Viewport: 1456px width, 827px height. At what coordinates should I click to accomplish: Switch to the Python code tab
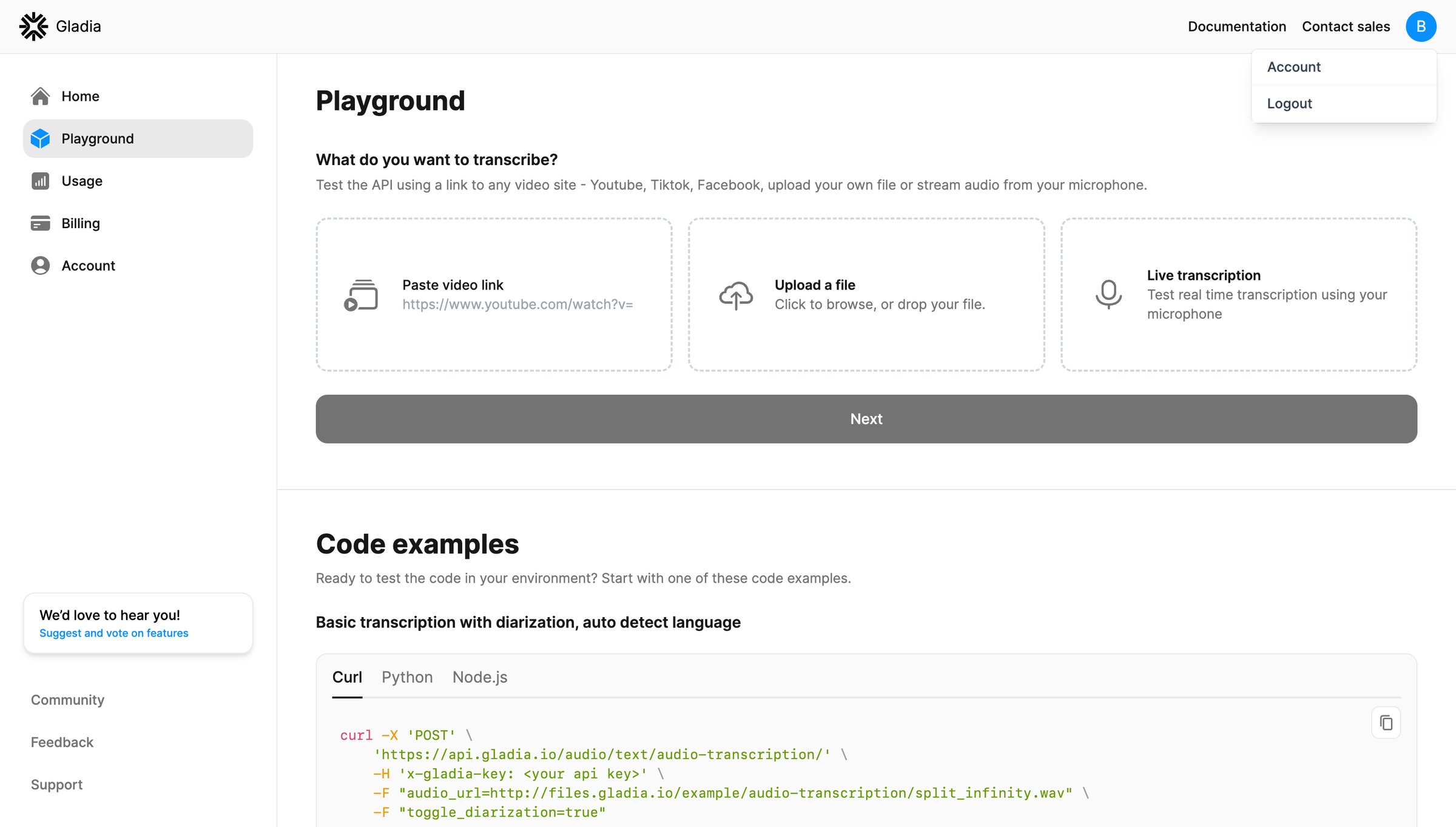click(407, 677)
